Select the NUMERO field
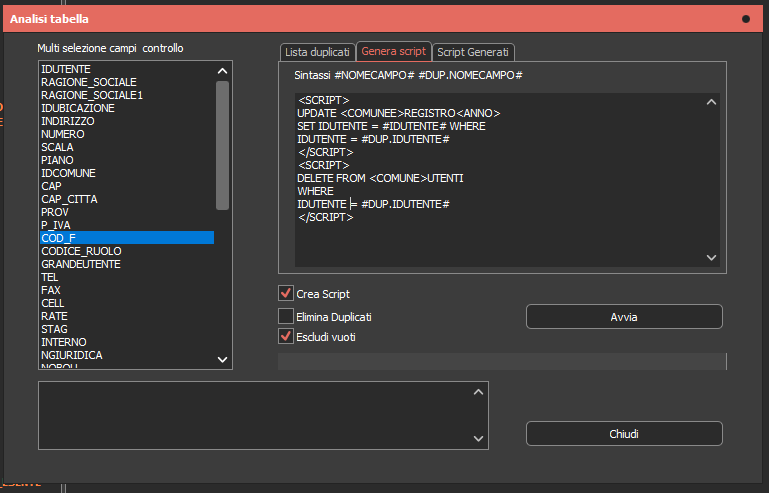The height and width of the screenshot is (493, 769). click(x=127, y=134)
